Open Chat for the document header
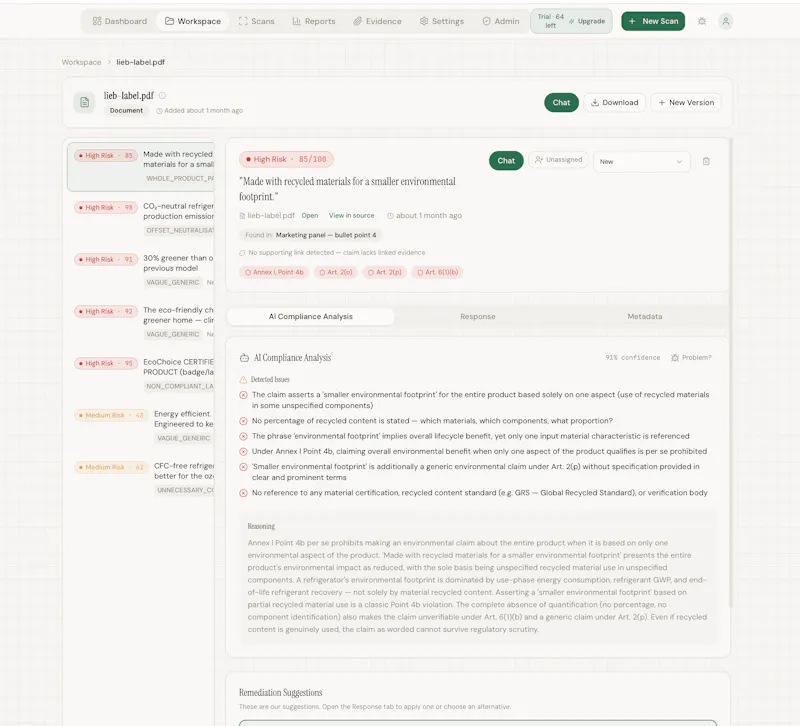The height and width of the screenshot is (726, 800). [561, 103]
